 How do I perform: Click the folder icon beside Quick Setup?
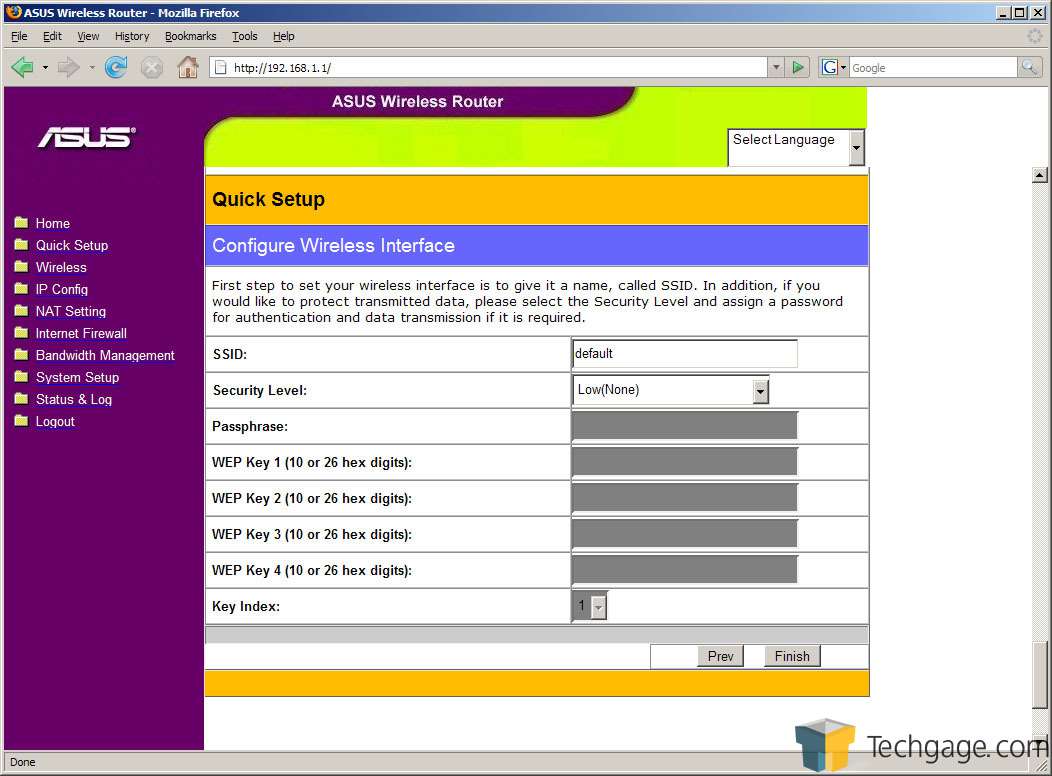pos(21,244)
